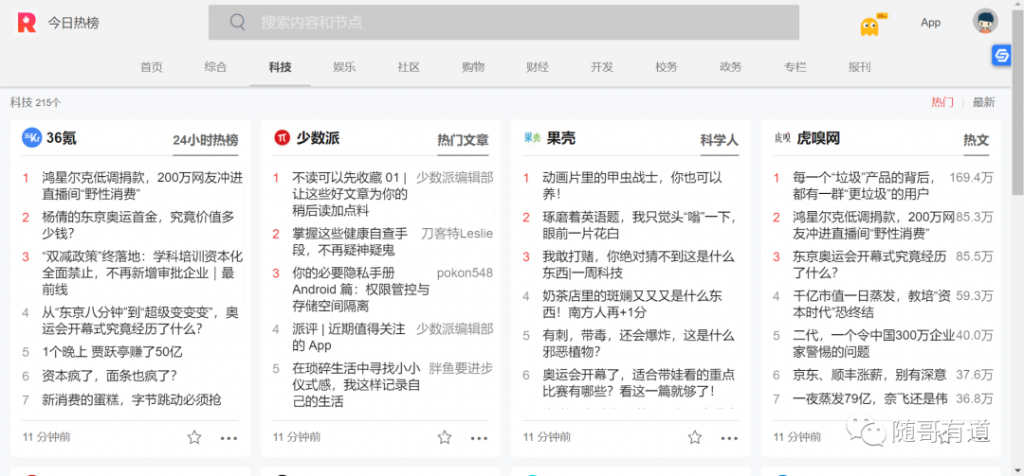Open 果壳 科学人 list label

tap(720, 140)
